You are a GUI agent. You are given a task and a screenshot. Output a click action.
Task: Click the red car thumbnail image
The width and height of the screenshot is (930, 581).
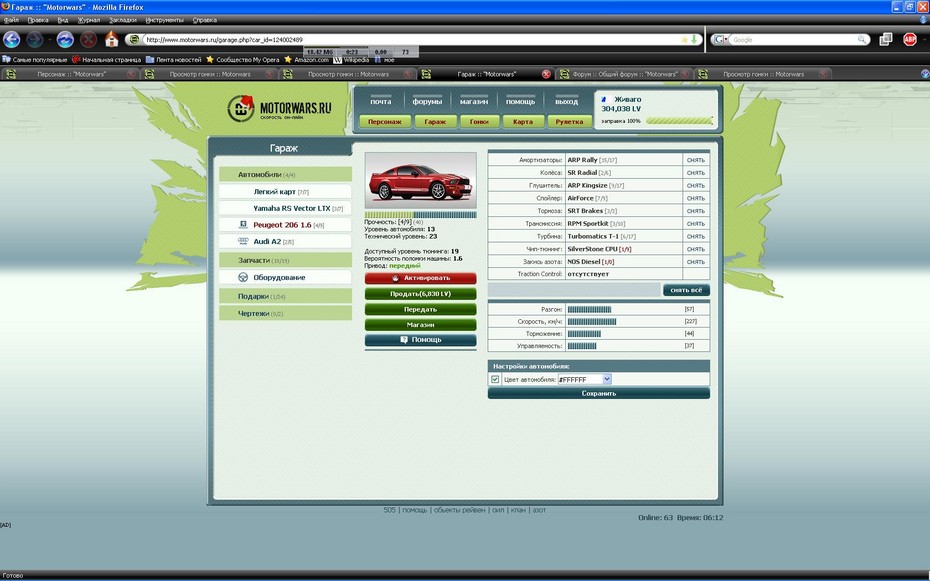pos(421,180)
